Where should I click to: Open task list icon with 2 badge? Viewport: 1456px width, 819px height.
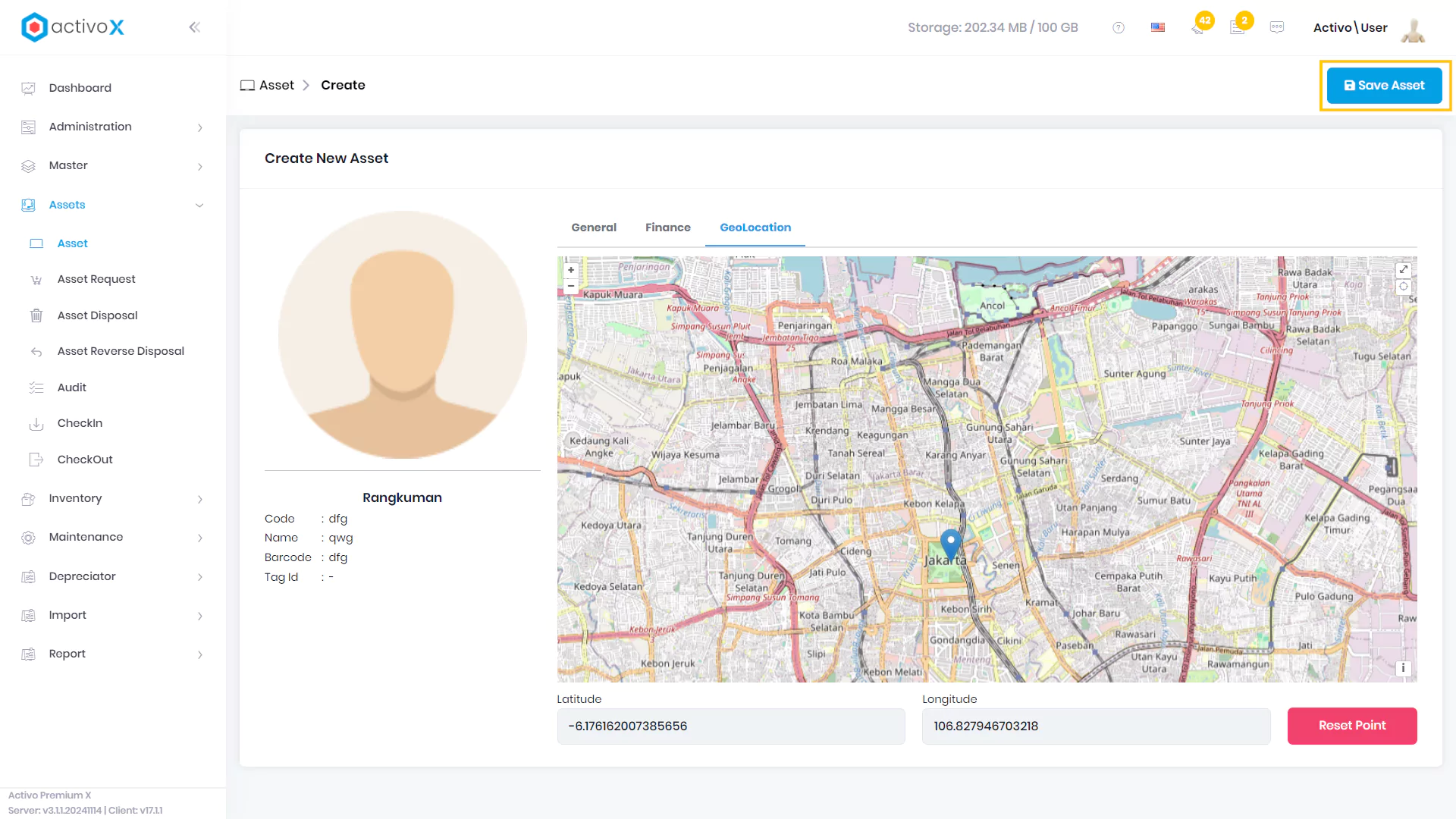pyautogui.click(x=1238, y=28)
